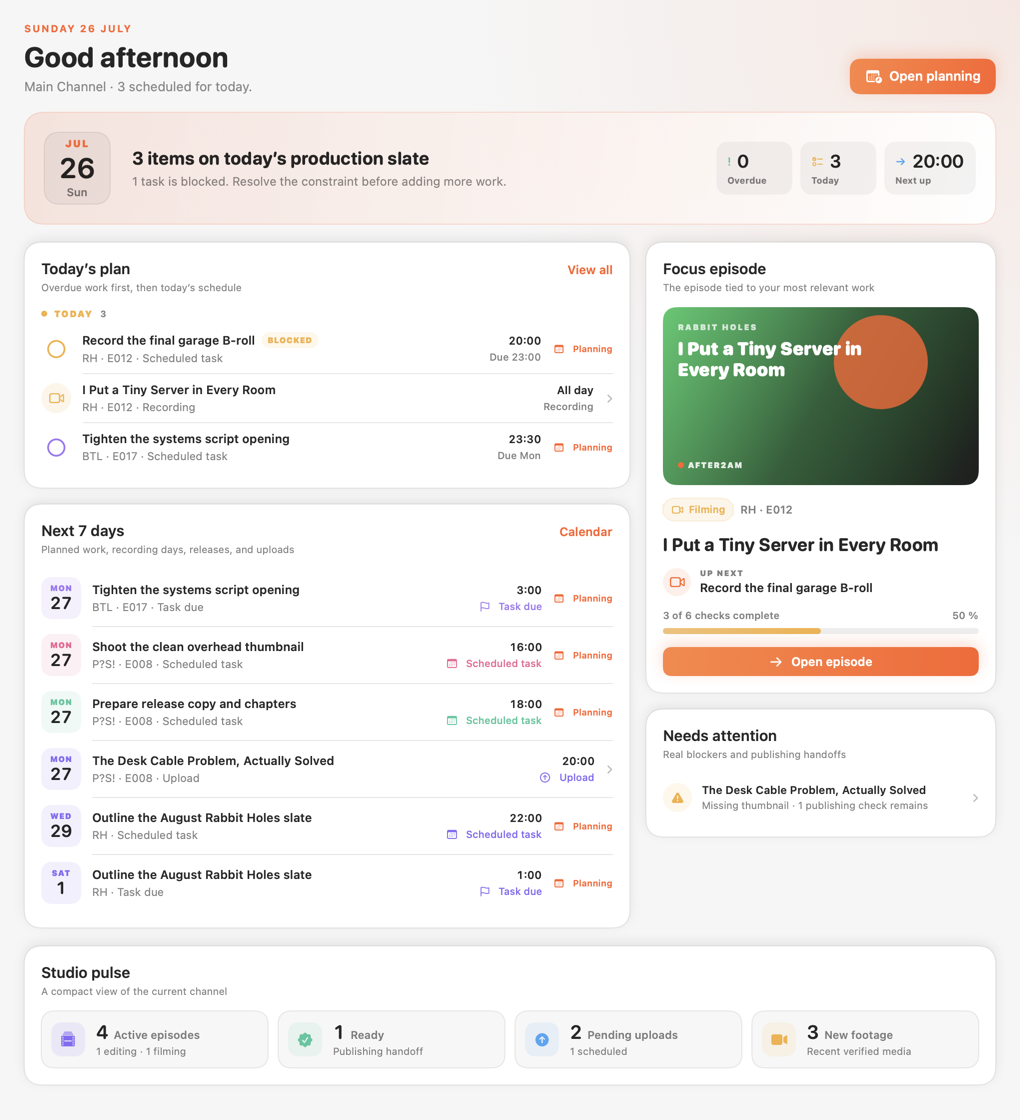Click the JUL 26 Sun date tile

[x=77, y=169]
